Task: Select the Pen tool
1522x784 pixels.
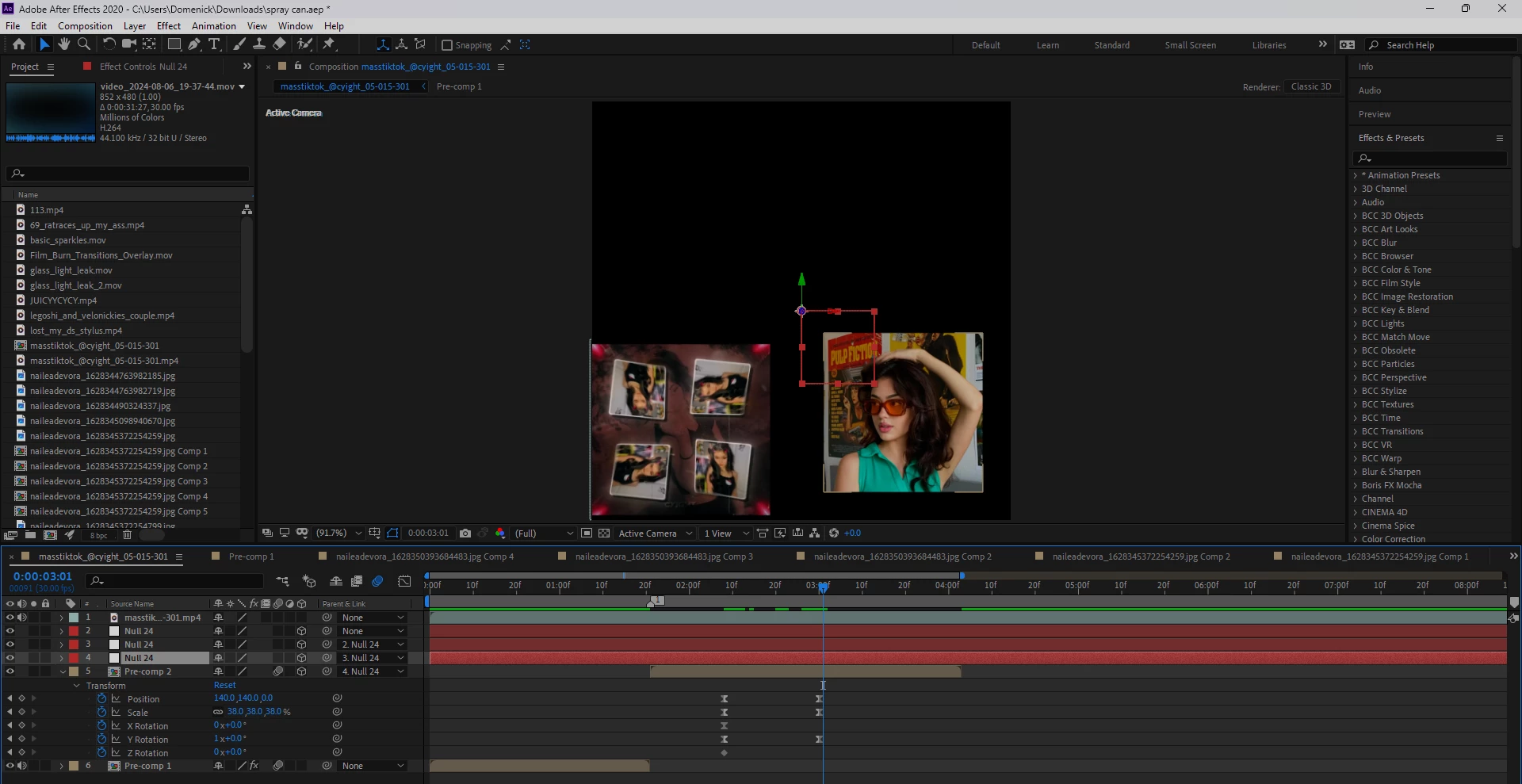Action: [x=194, y=44]
